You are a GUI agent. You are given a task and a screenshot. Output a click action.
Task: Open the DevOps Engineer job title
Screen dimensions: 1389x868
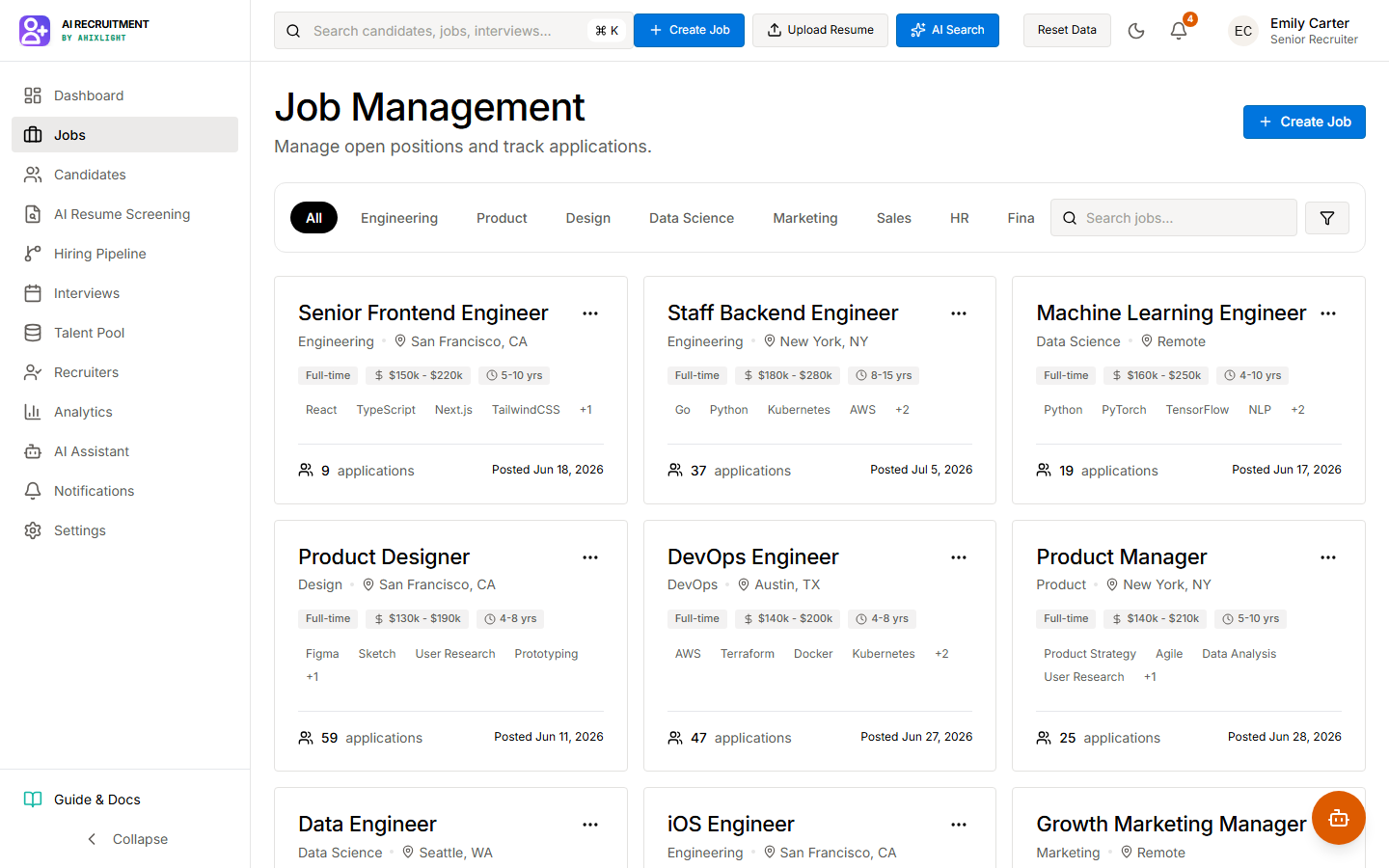[x=752, y=556]
